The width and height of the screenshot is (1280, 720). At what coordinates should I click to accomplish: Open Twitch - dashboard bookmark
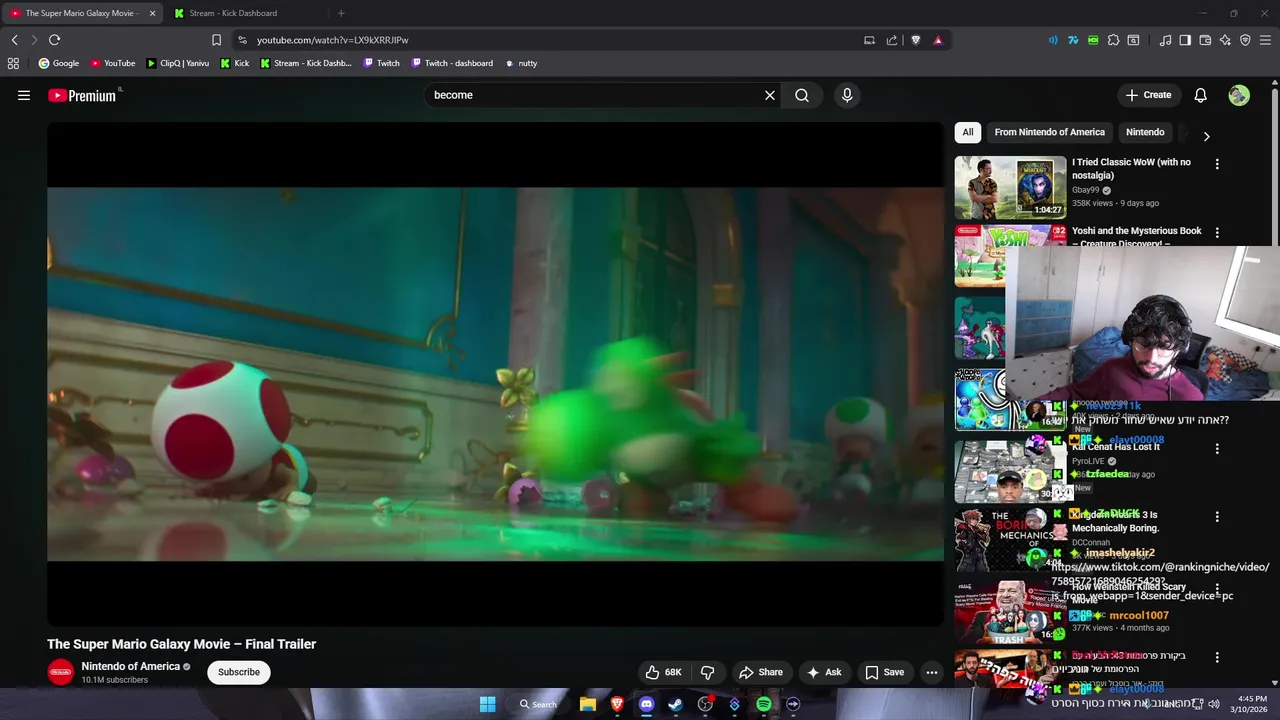(452, 63)
